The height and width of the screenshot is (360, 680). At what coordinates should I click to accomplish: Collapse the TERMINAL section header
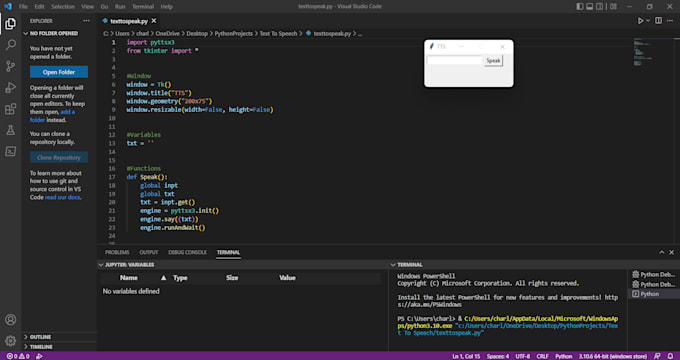tap(533, 265)
